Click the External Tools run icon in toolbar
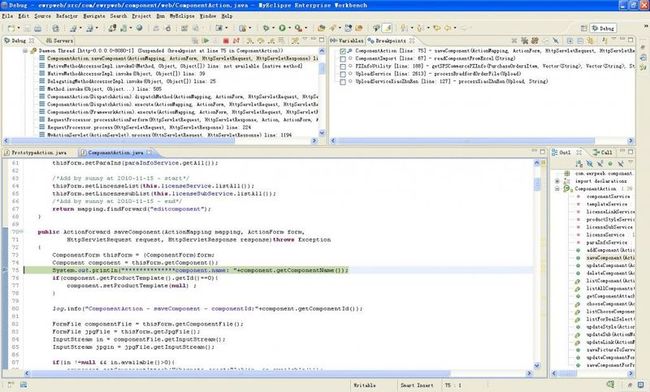650x392 pixels. tap(298, 28)
